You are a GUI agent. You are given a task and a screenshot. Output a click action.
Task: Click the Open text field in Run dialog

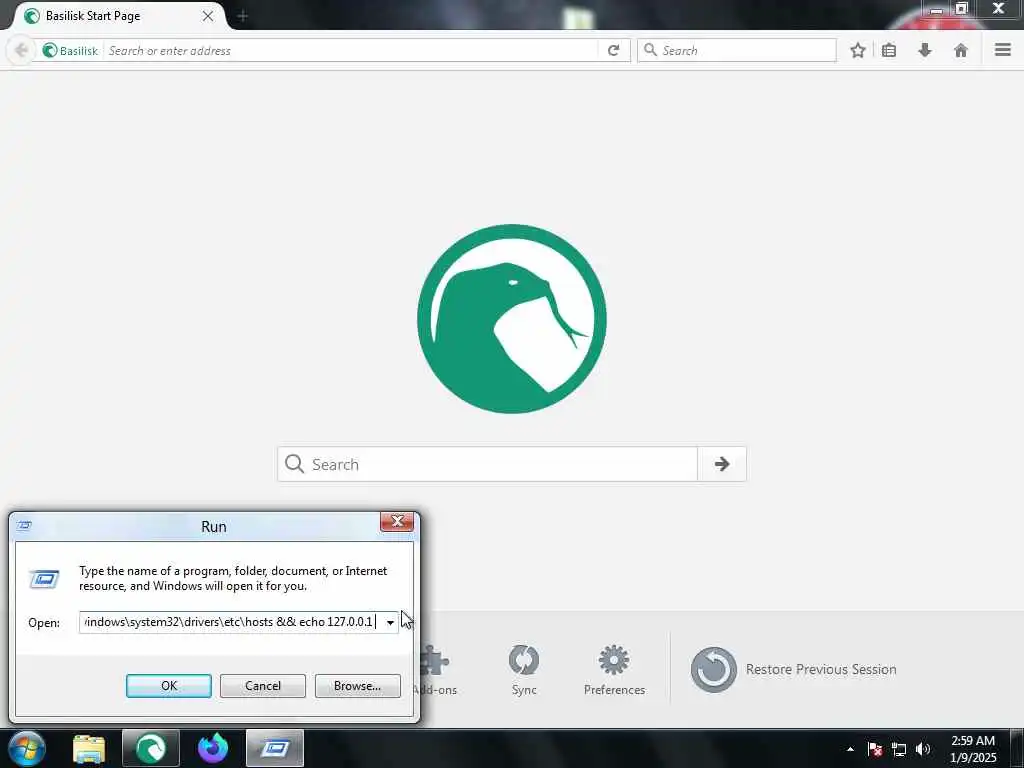[231, 622]
